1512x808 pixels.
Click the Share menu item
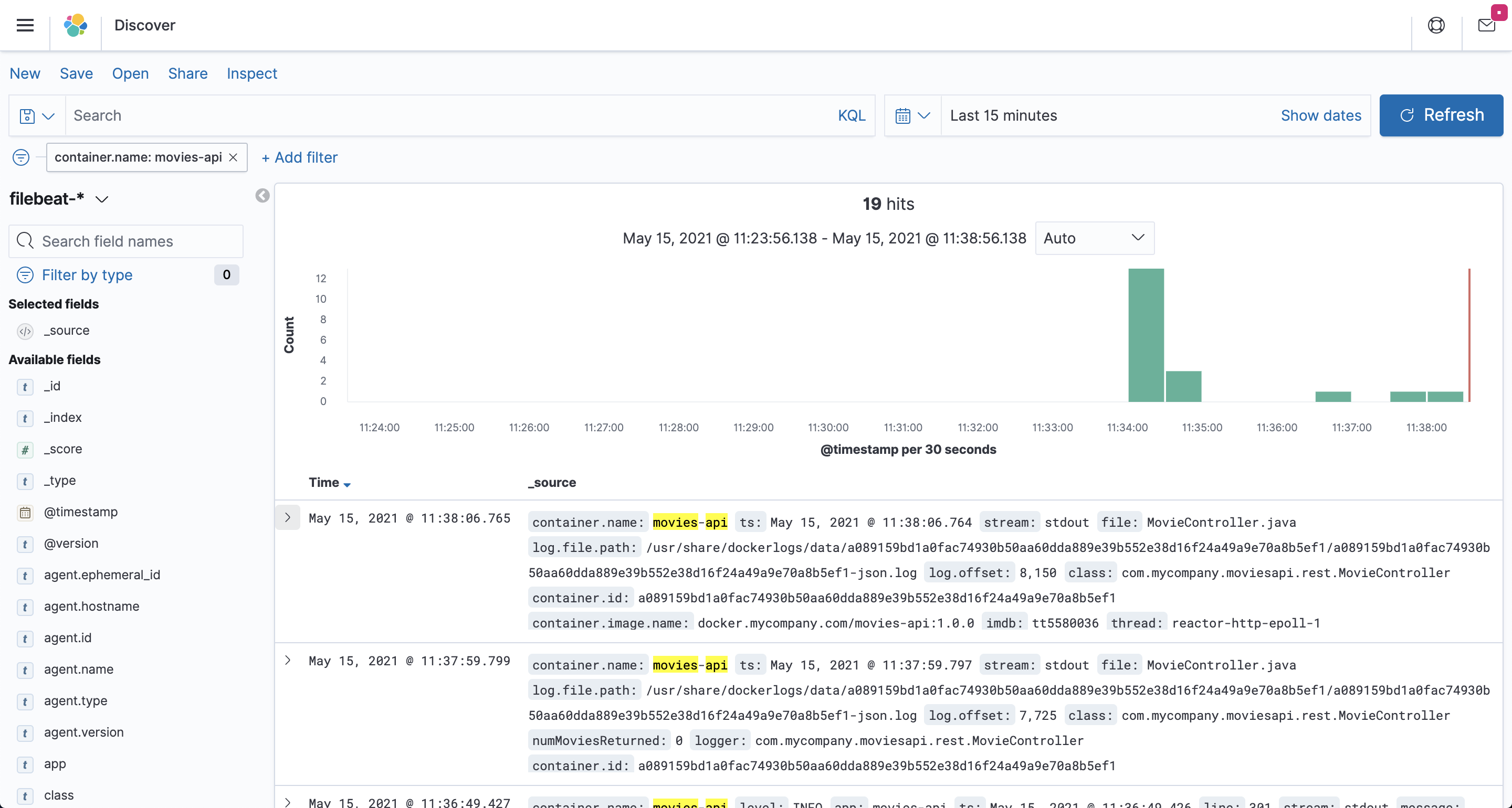tap(188, 73)
